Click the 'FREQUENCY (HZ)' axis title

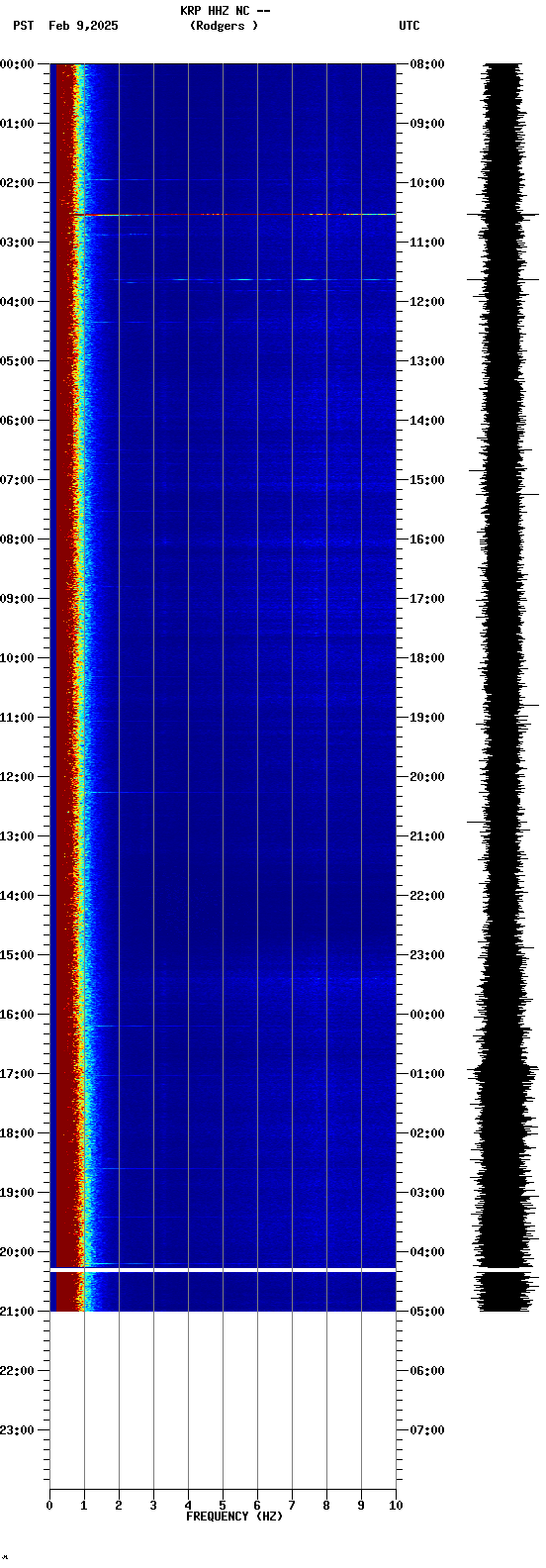(x=234, y=1517)
